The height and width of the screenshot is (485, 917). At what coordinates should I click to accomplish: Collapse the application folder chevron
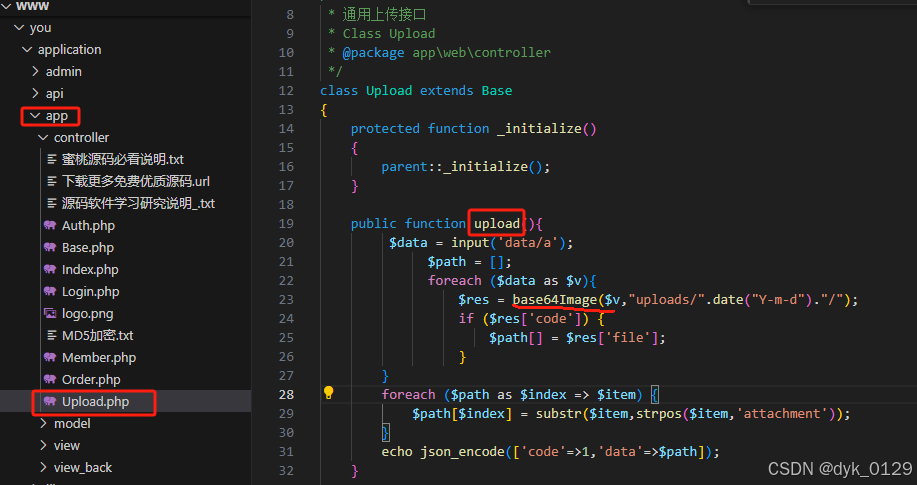pos(27,50)
